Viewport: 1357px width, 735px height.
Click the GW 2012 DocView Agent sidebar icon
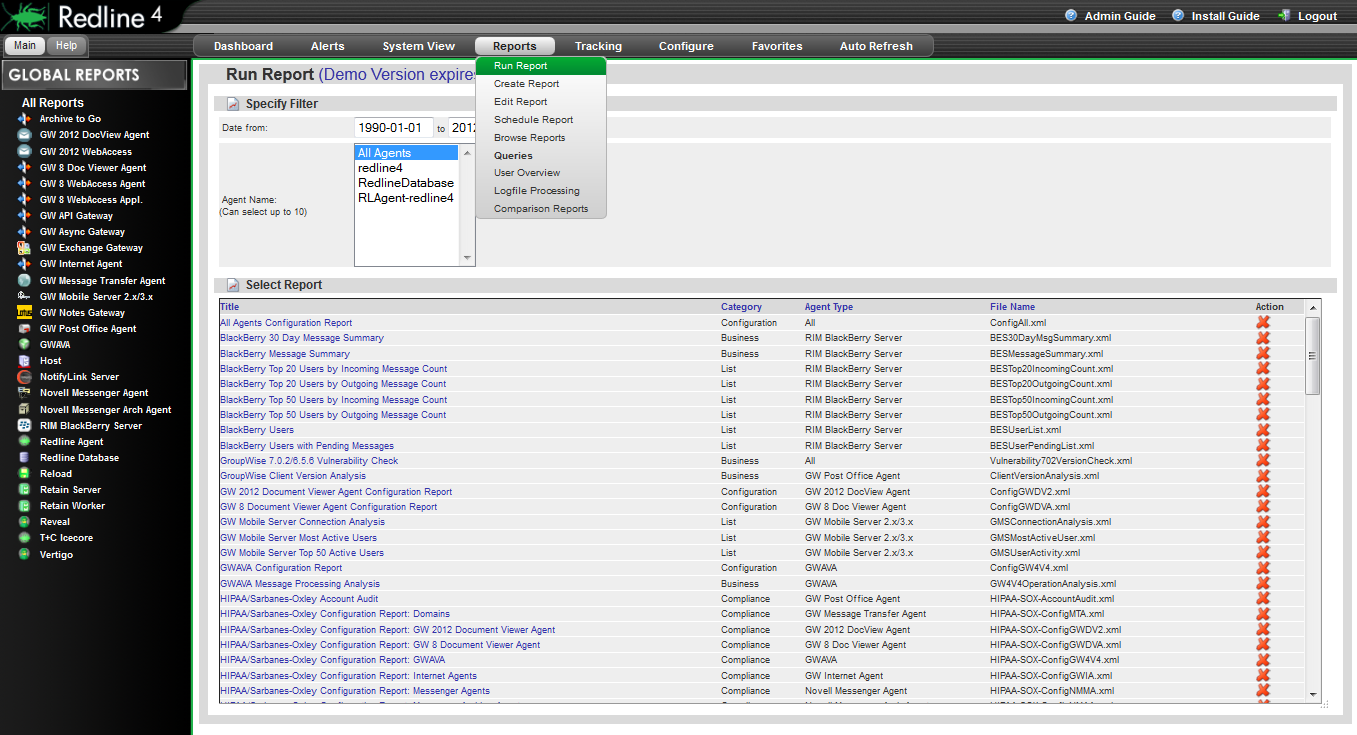point(24,135)
